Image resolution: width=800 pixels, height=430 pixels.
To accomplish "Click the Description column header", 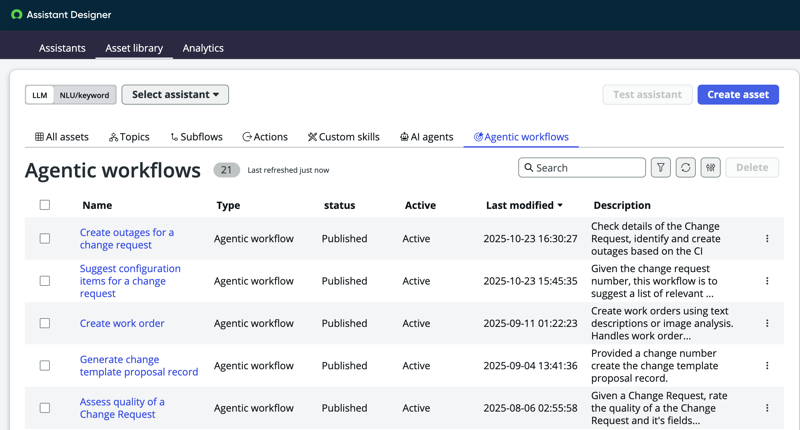I will [622, 205].
